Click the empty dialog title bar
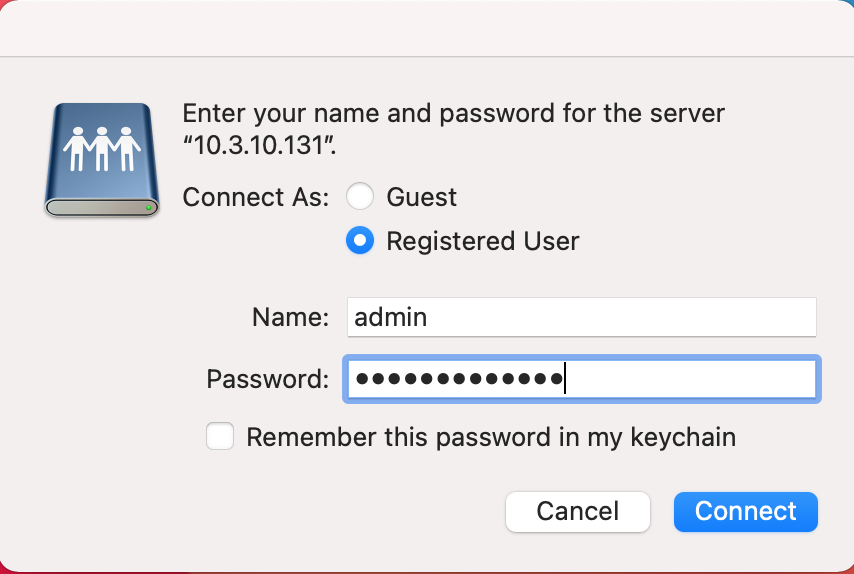 [427, 28]
